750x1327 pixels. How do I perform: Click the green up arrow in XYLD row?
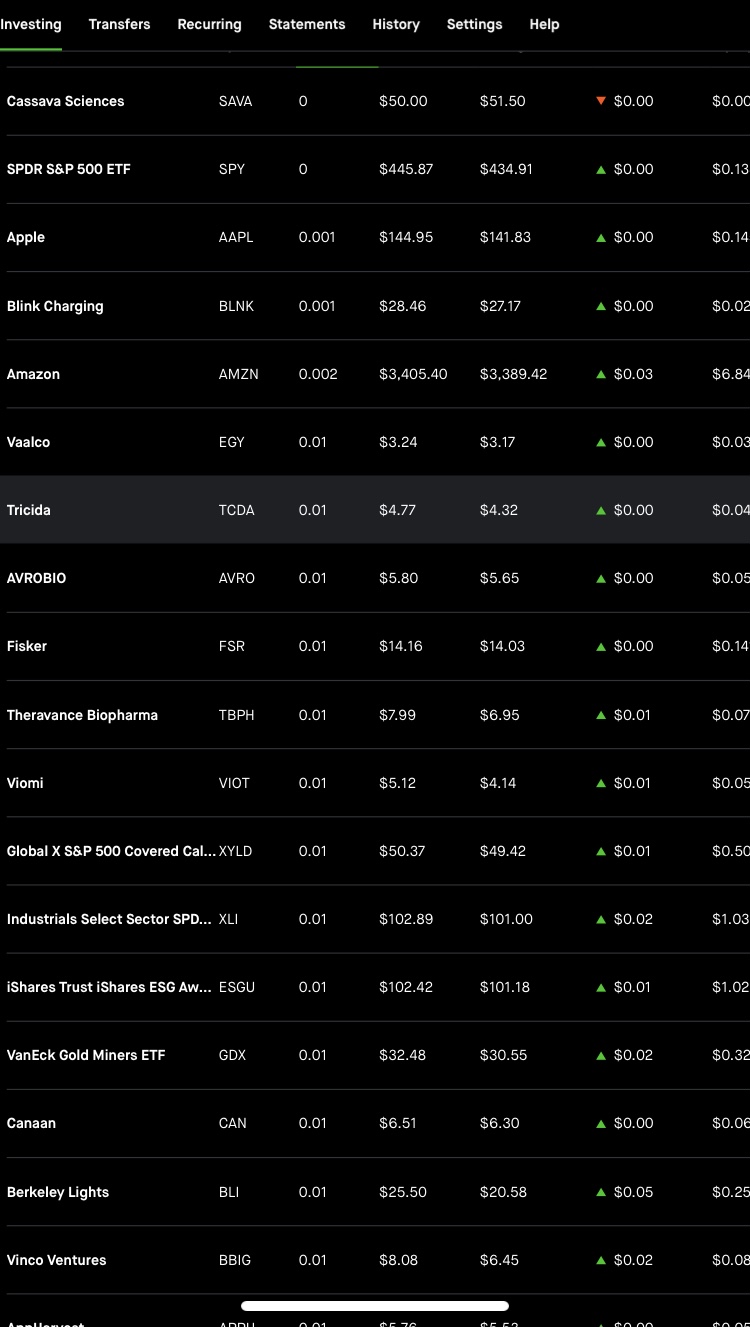coord(601,851)
